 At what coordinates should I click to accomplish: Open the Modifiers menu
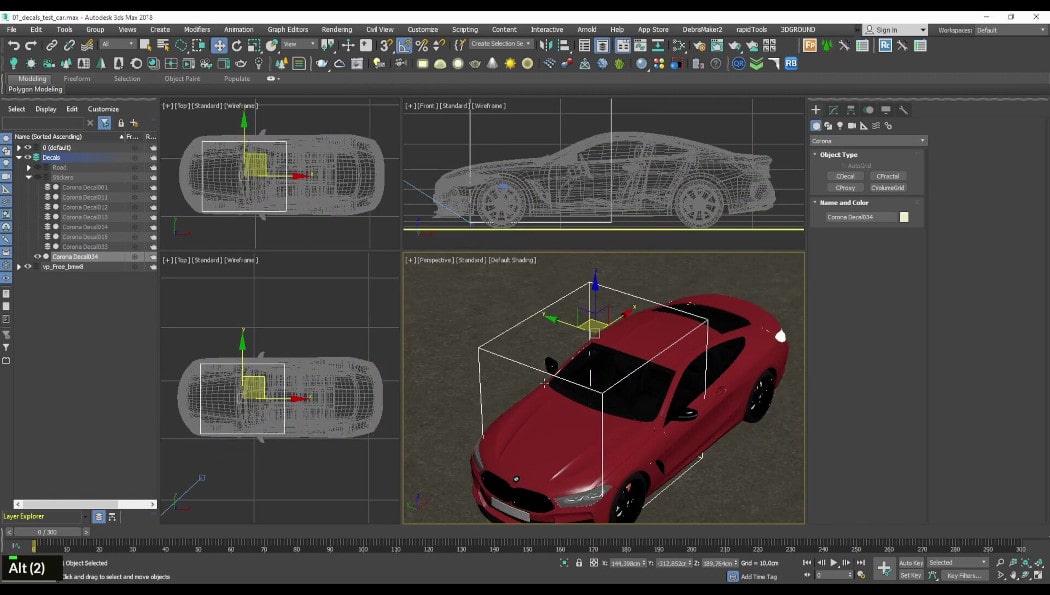(197, 29)
